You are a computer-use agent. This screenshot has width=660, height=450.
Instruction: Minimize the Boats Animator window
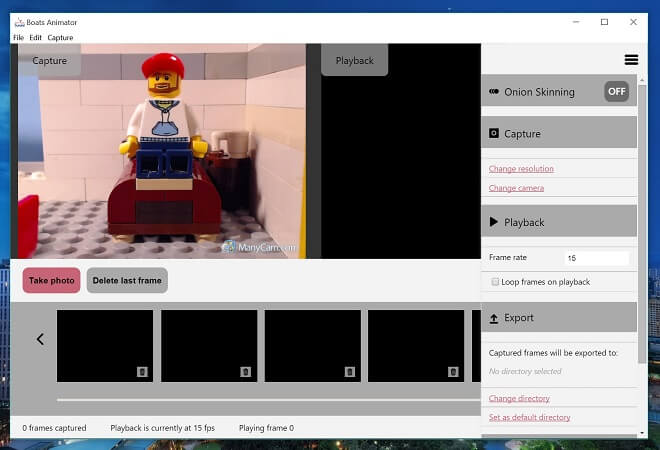coord(576,22)
